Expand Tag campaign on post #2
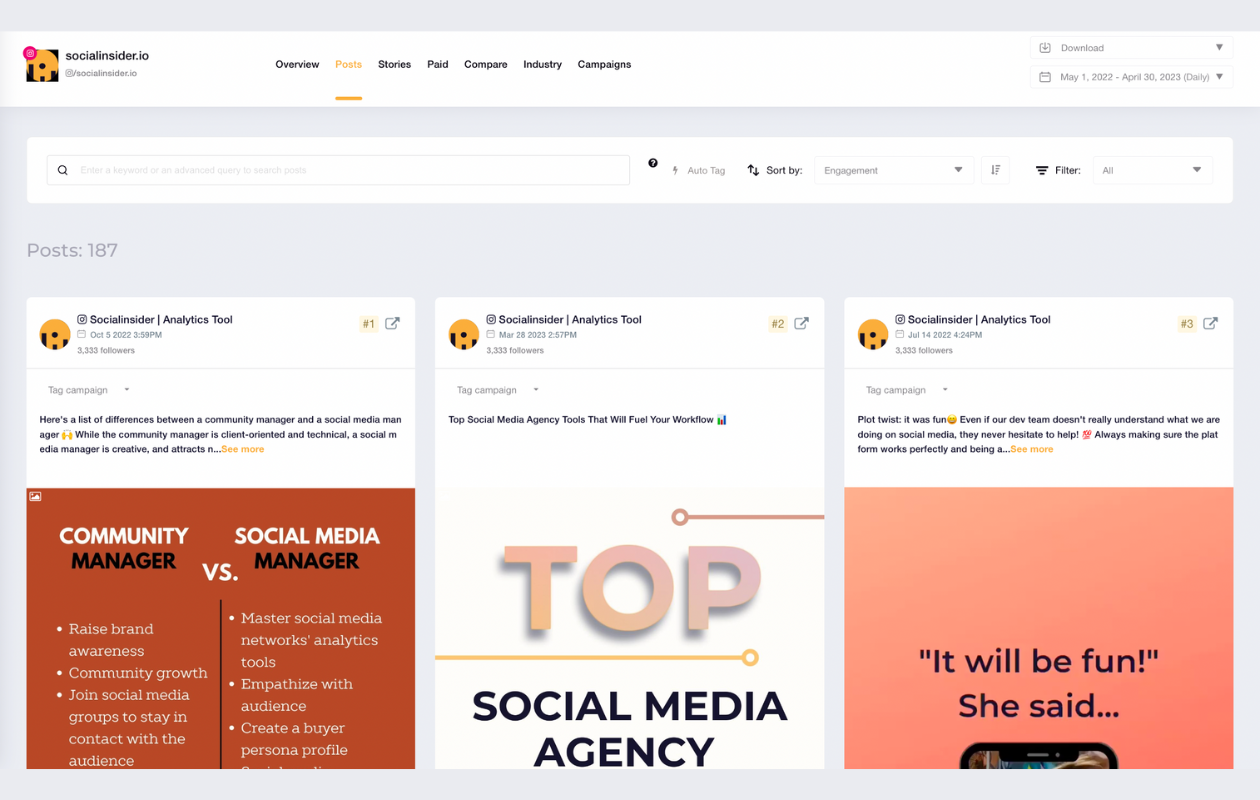This screenshot has width=1260, height=800. click(x=498, y=390)
